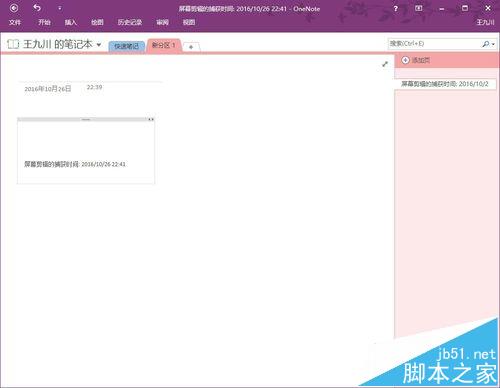Switch to the 视图 ribbon tab
500x388 pixels.
tap(189, 22)
